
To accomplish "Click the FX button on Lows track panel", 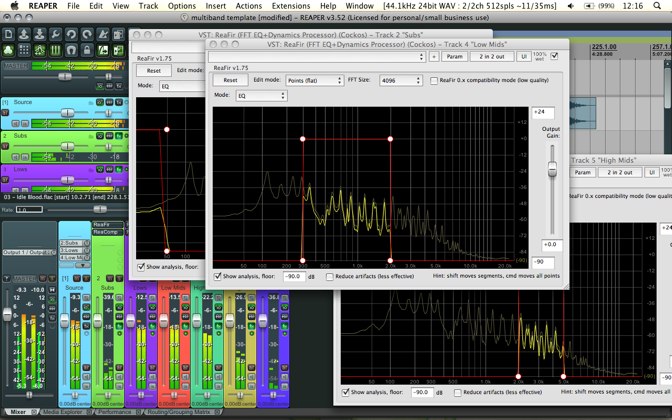I will click(x=119, y=169).
